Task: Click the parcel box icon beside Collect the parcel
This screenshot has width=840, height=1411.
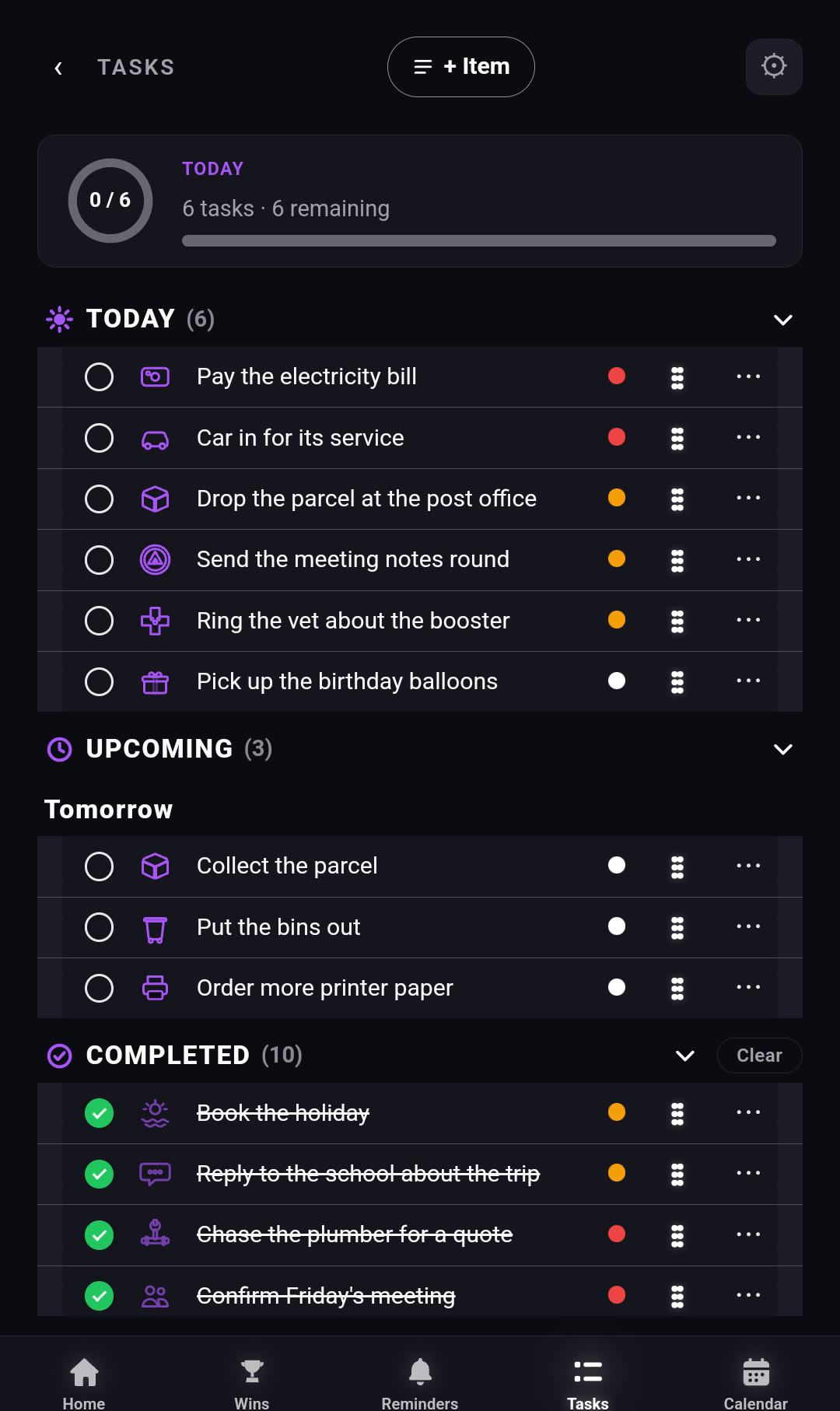Action: tap(155, 866)
